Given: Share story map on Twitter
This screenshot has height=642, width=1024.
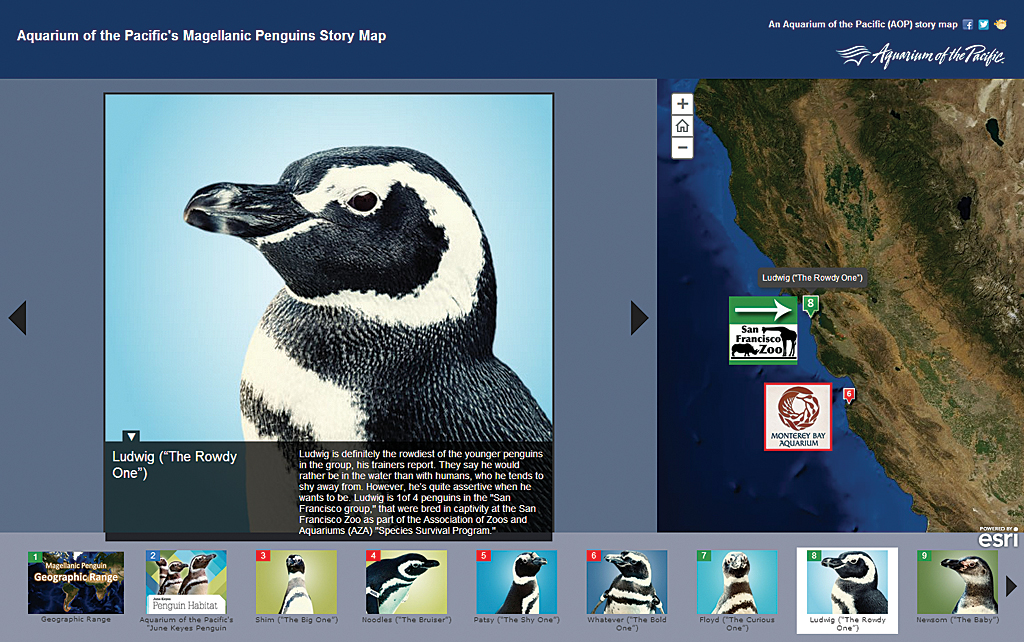Looking at the screenshot, I should [x=984, y=25].
